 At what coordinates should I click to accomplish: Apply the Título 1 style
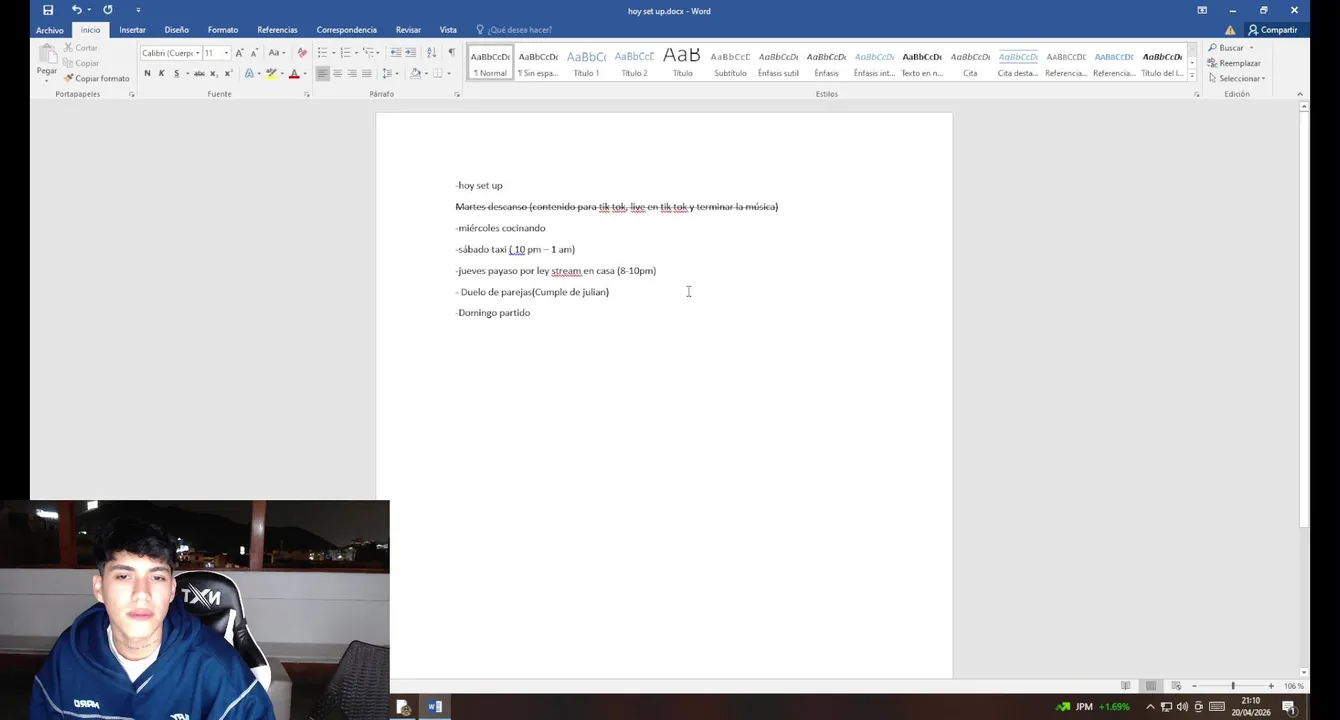pos(586,63)
